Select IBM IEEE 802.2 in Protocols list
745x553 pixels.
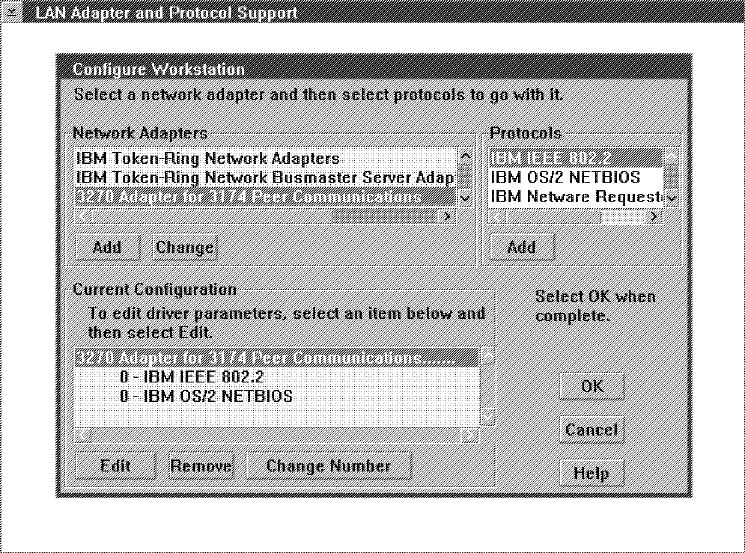[x=575, y=158]
